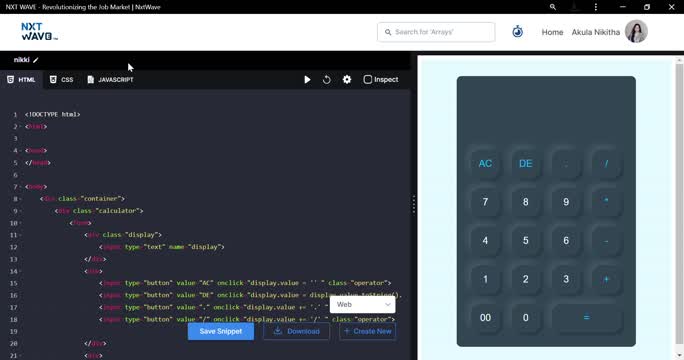Image resolution: width=684 pixels, height=360 pixels.
Task: Open the three-dot menu in the title bar
Action: [x=595, y=7]
